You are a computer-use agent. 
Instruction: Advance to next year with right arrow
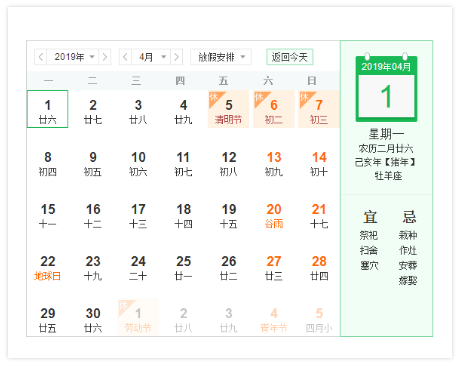click(x=105, y=57)
